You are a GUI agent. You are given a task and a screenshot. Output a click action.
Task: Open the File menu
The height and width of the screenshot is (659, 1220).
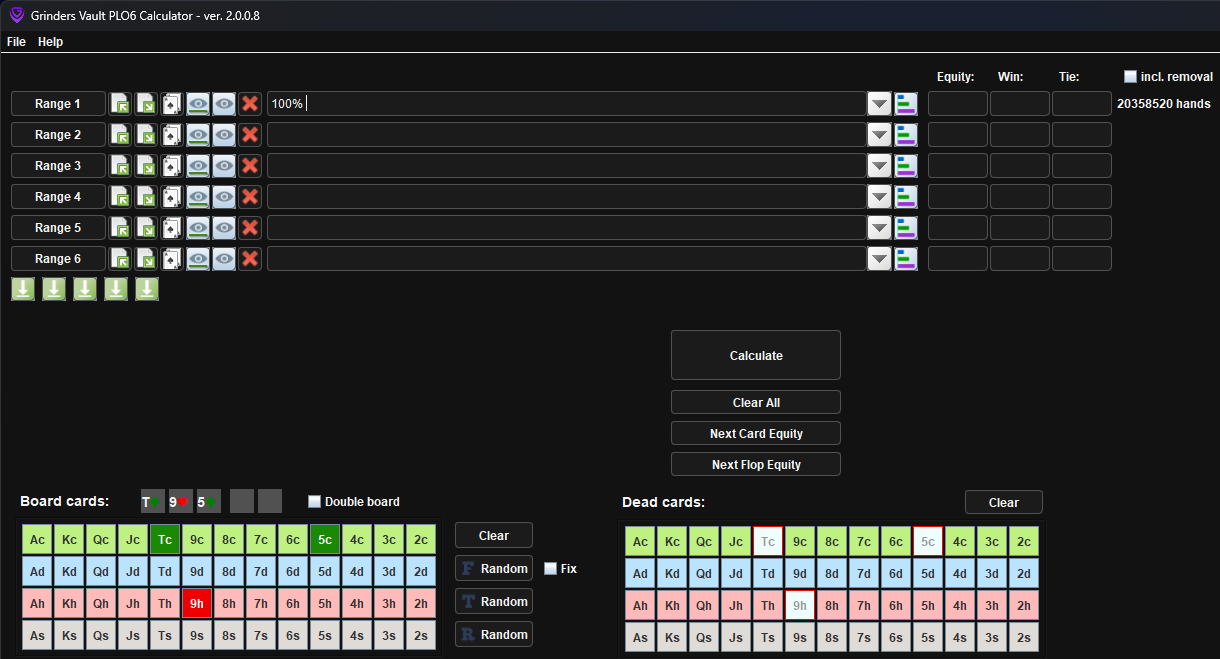coord(16,42)
